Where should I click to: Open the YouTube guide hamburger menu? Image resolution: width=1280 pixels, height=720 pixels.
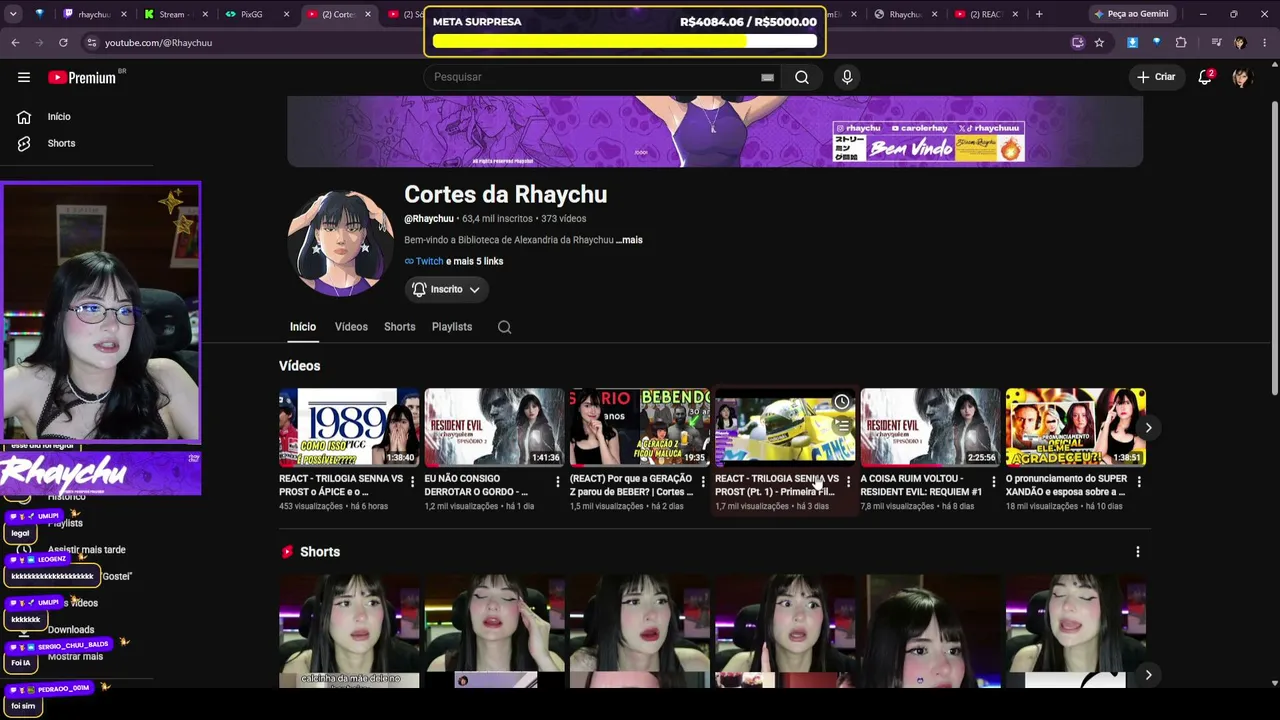(x=24, y=77)
